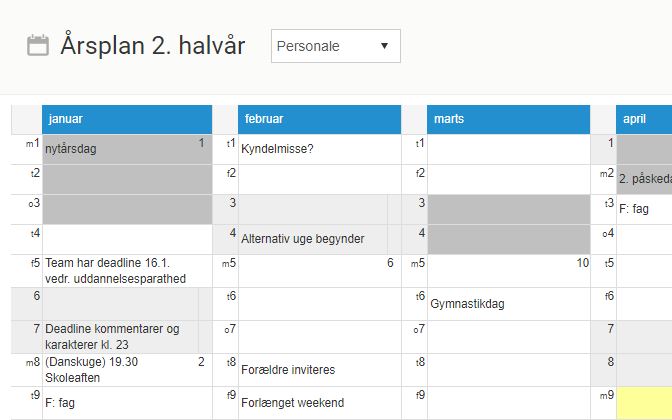Click the Årsplan 2. halvår heading
This screenshot has width=672, height=420.
point(153,45)
